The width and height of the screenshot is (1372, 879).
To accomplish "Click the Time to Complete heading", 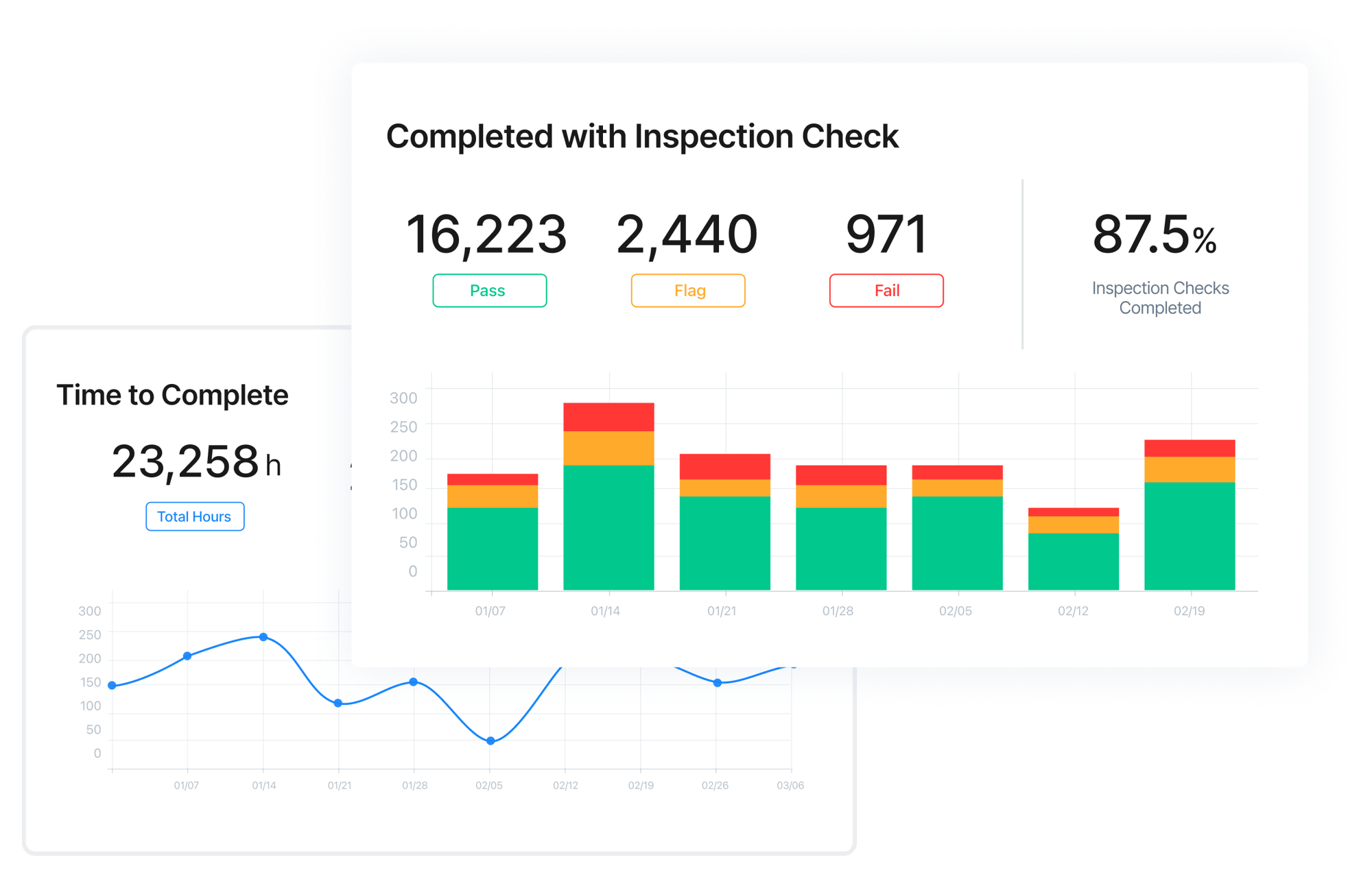I will coord(172,395).
